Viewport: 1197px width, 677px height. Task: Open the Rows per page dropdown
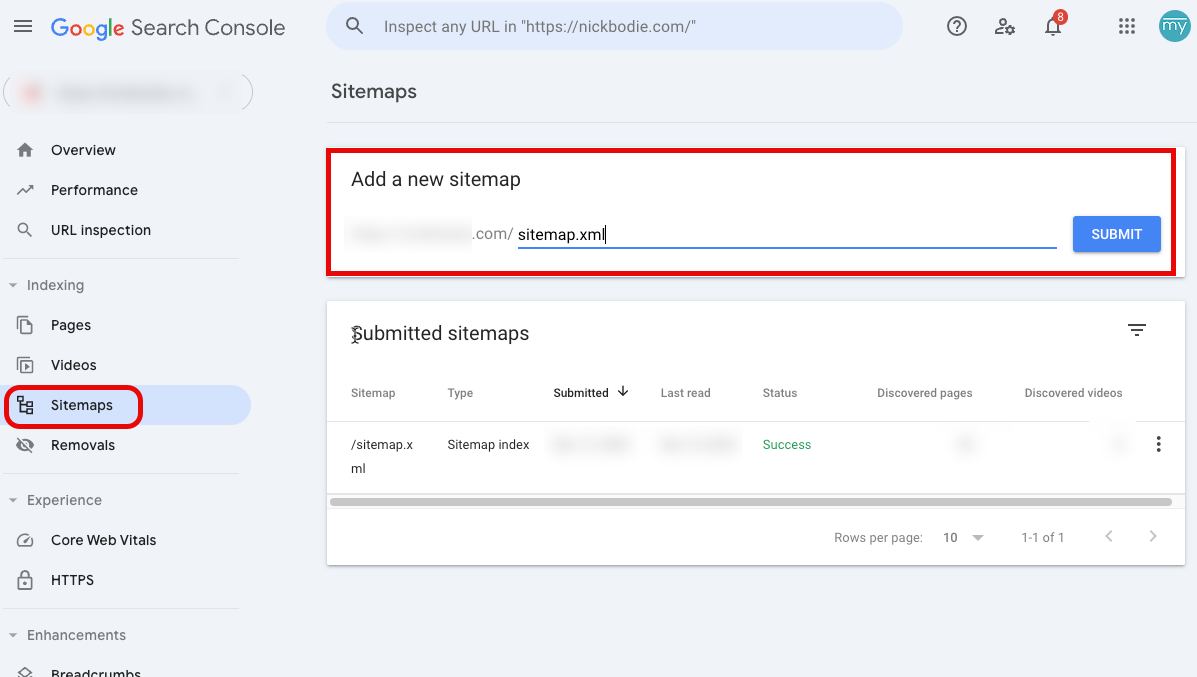tap(963, 537)
